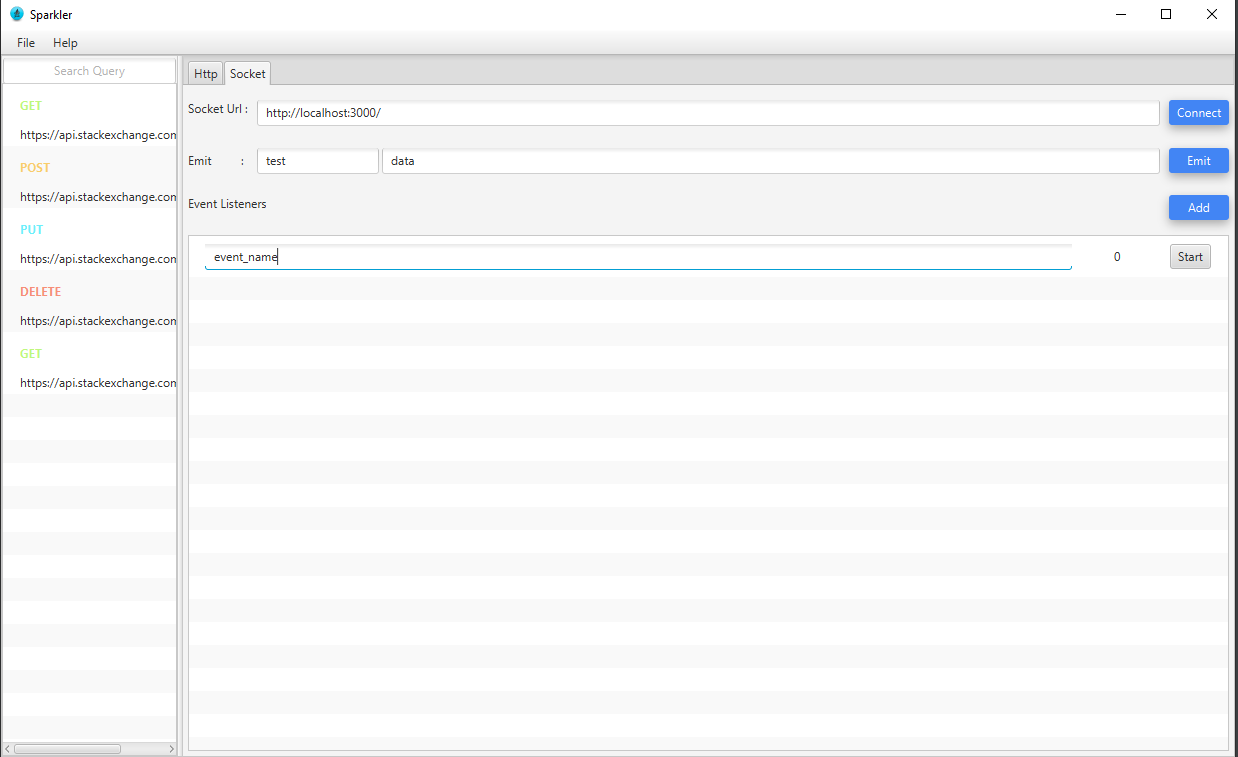Minimize the Sparkler window

click(1120, 14)
